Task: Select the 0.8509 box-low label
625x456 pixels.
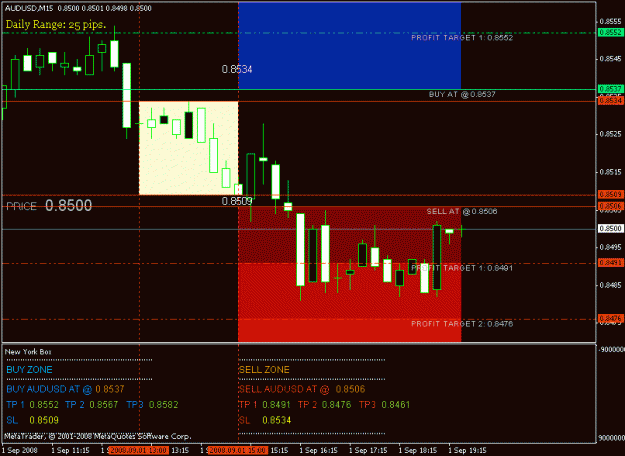Action: click(x=237, y=201)
